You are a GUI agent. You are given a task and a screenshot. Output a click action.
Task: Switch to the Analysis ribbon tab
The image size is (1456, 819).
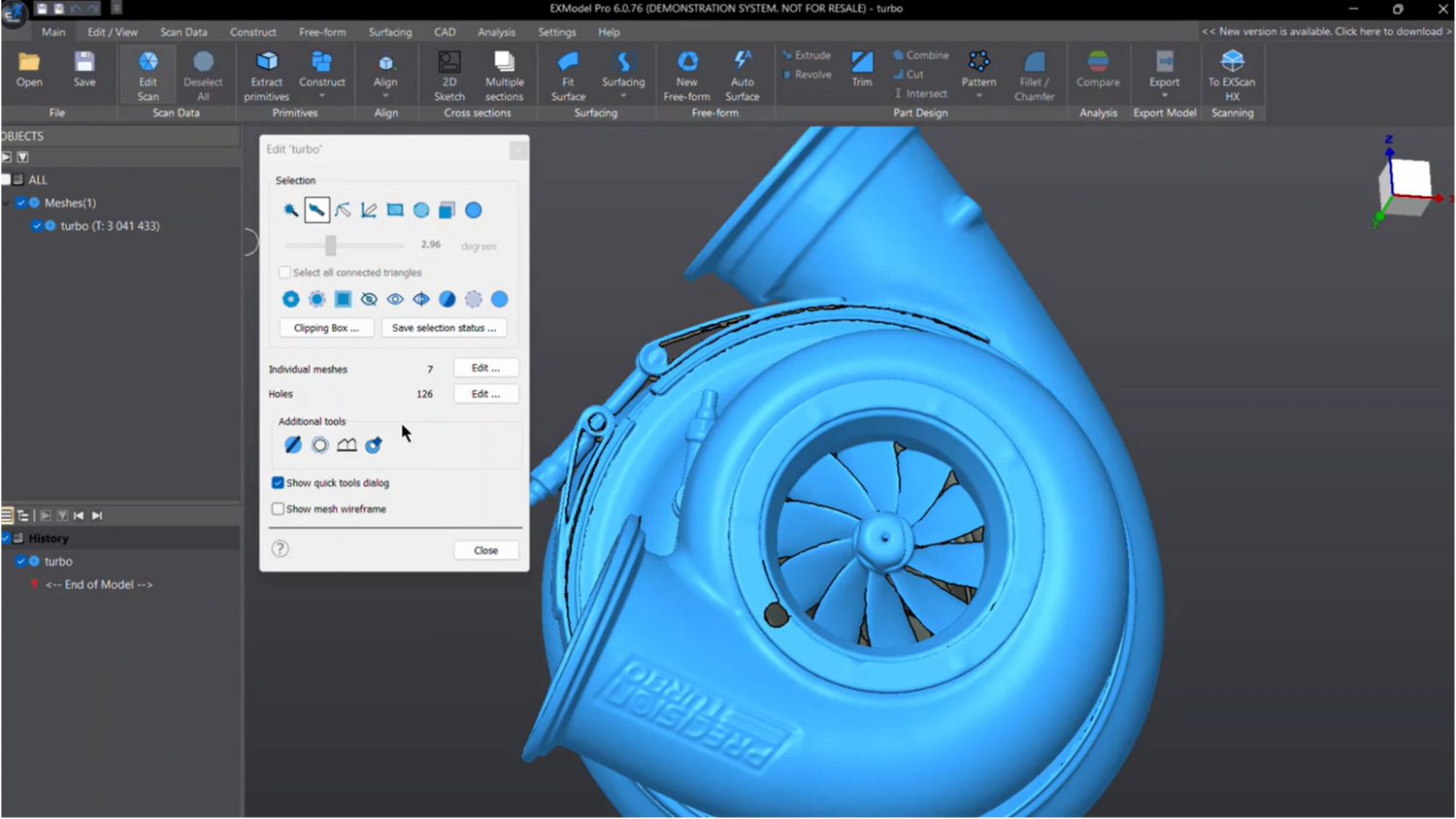coord(496,32)
